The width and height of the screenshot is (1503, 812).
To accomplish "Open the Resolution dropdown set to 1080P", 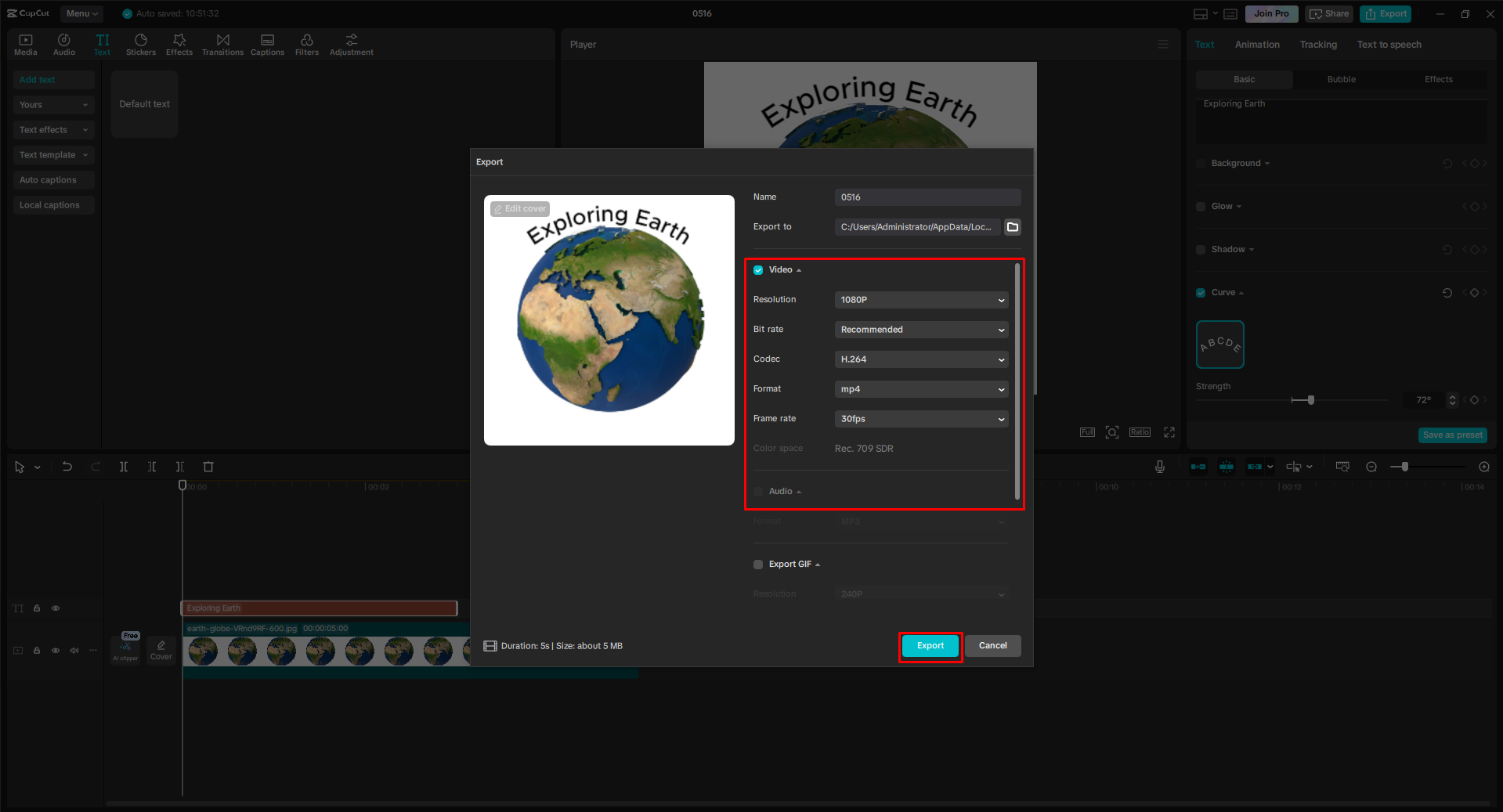I will pyautogui.click(x=921, y=299).
